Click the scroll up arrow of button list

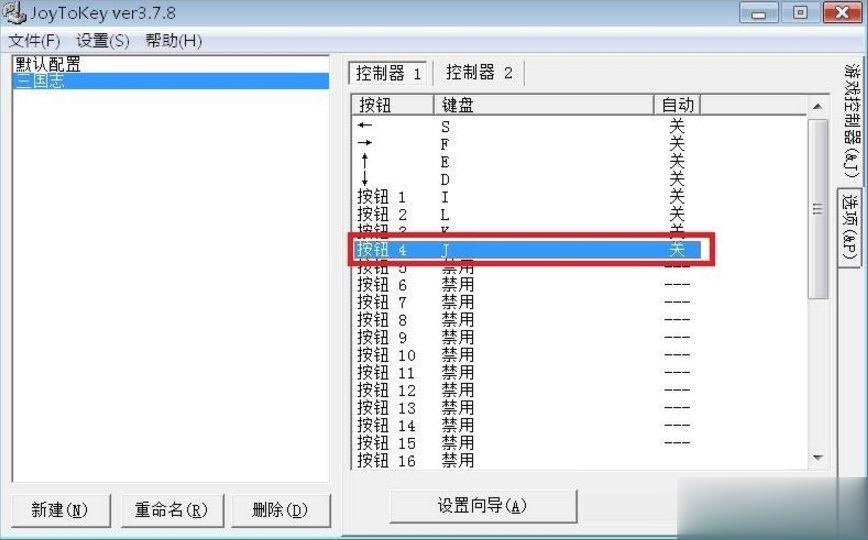click(x=818, y=106)
